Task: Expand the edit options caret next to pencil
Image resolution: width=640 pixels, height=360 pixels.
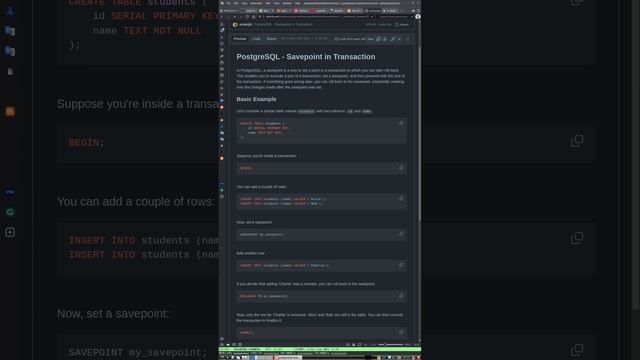Action: tap(399, 39)
